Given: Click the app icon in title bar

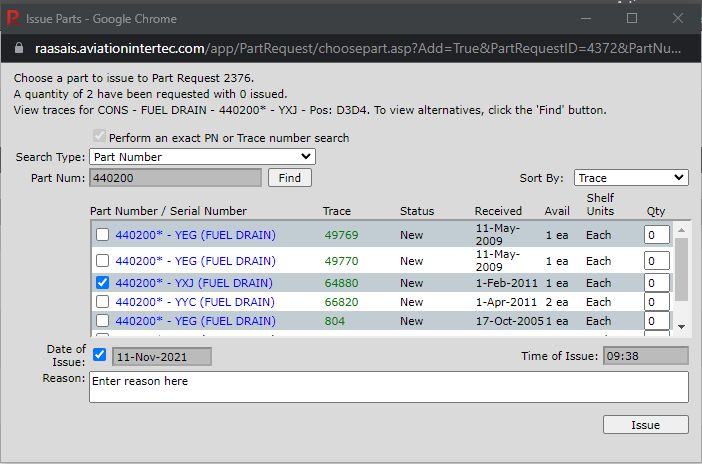Looking at the screenshot, I should point(13,17).
